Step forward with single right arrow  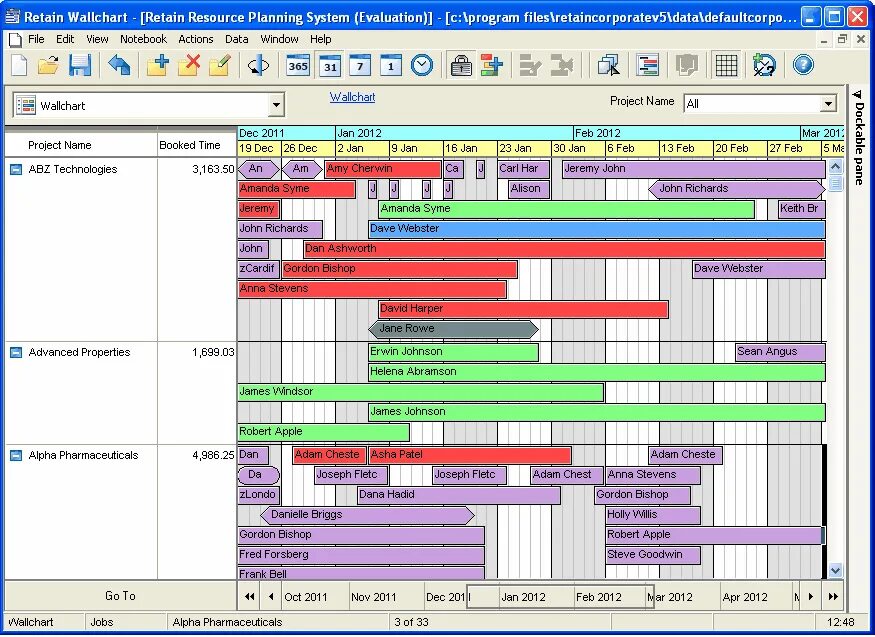pyautogui.click(x=811, y=597)
